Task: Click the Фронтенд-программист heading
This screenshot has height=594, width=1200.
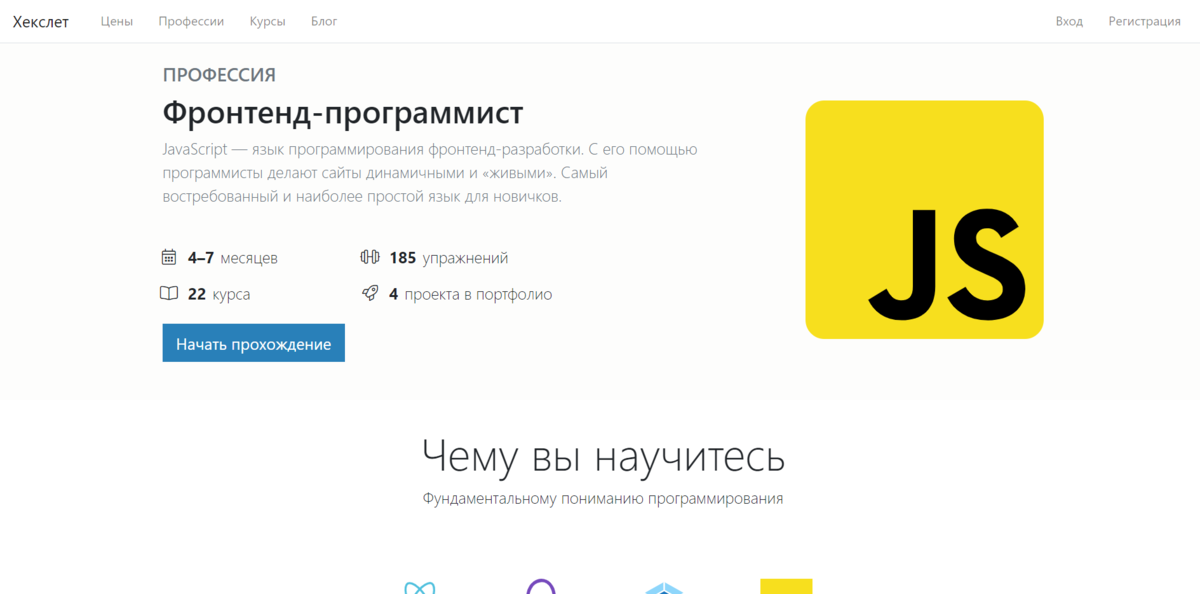Action: coord(343,113)
